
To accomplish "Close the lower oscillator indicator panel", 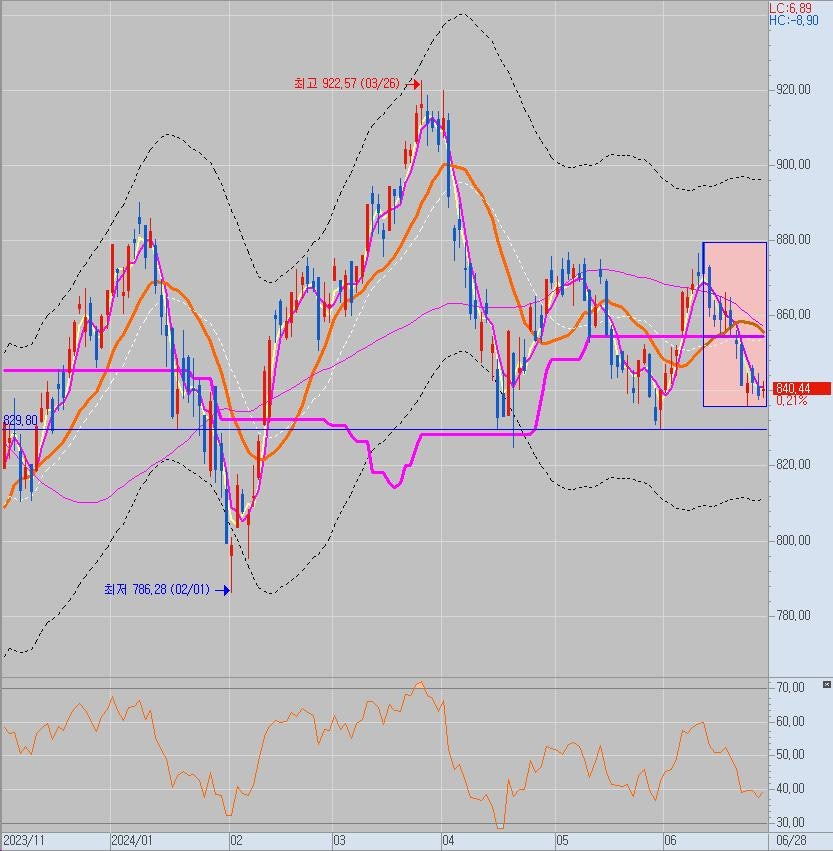I will tap(826, 684).
